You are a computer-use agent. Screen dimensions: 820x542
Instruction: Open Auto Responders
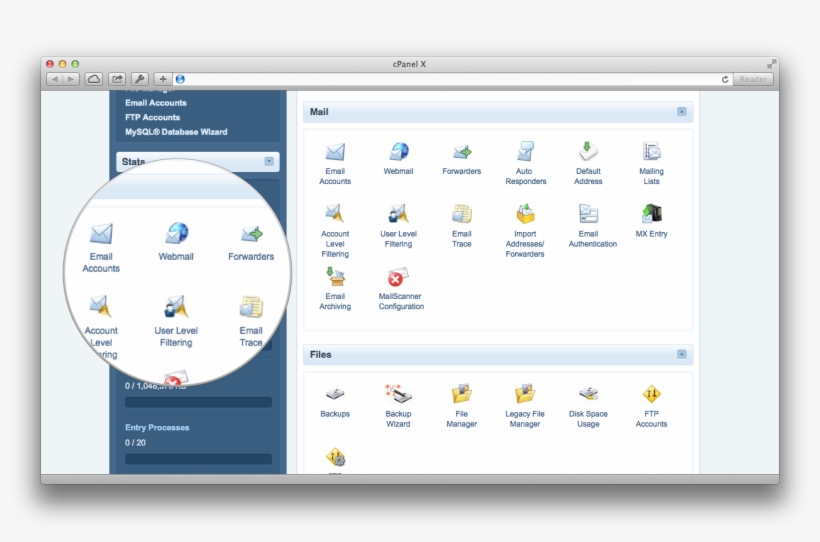(x=525, y=162)
